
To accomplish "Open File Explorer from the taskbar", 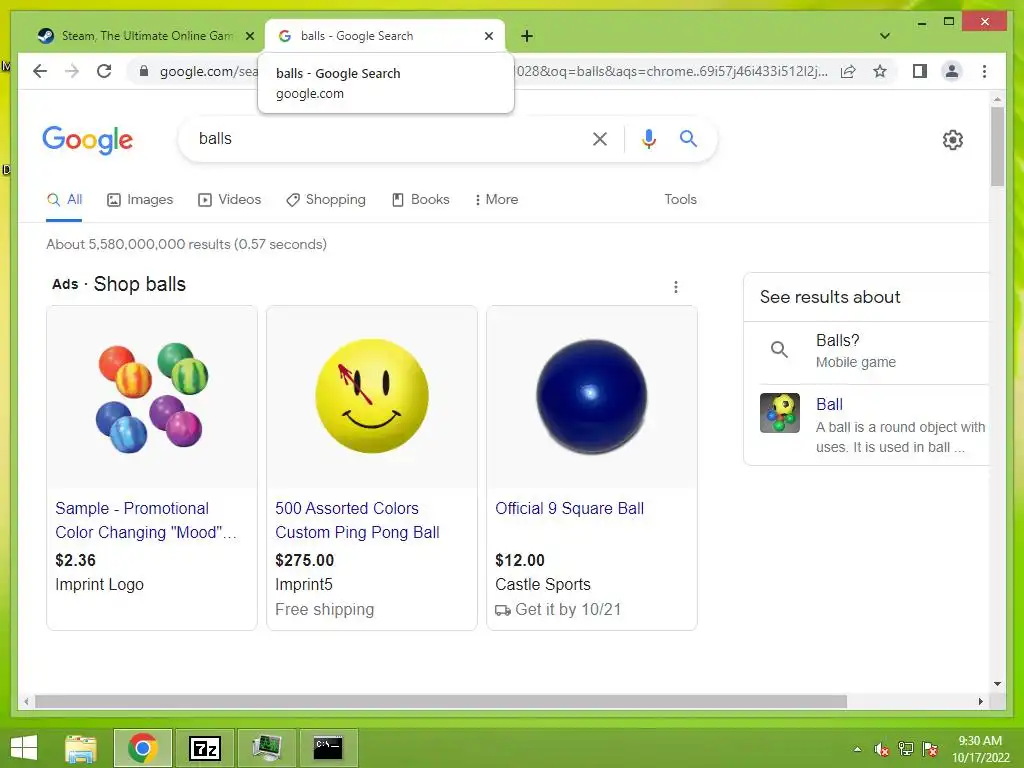I will pos(81,748).
